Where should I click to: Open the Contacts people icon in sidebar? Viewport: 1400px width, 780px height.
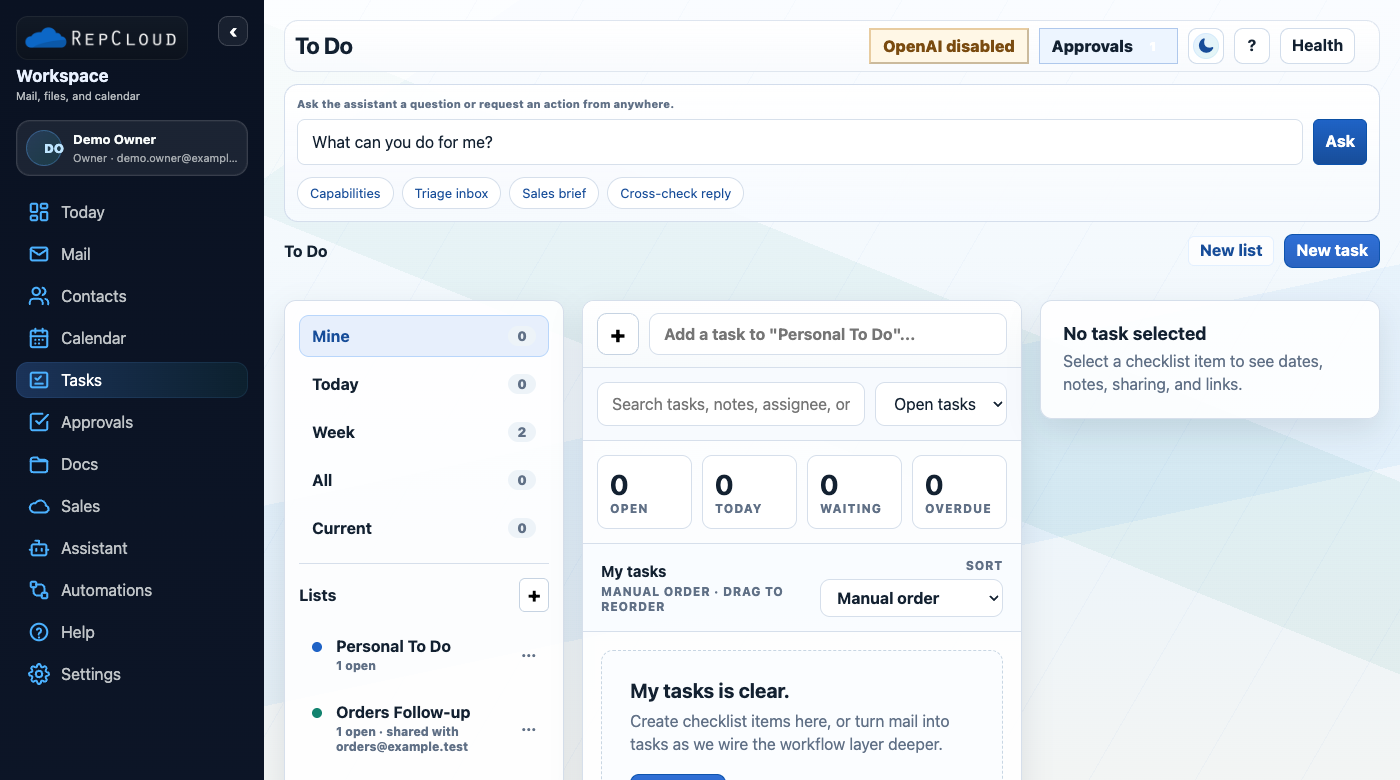pos(39,296)
